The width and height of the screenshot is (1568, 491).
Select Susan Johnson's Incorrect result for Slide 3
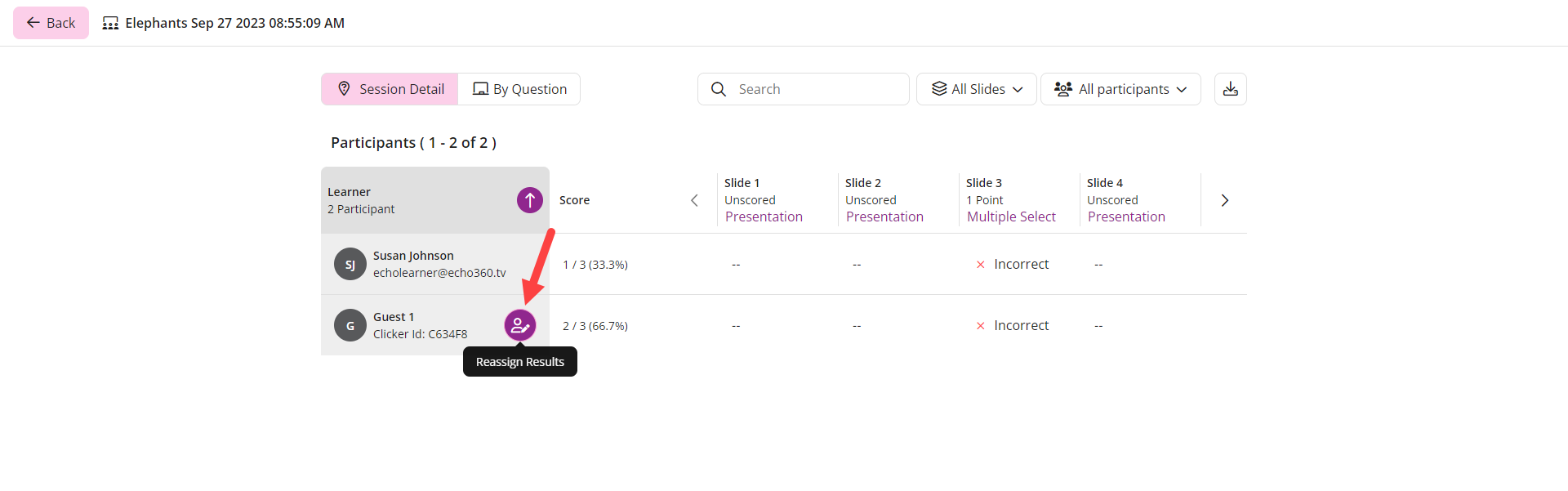(x=1013, y=264)
